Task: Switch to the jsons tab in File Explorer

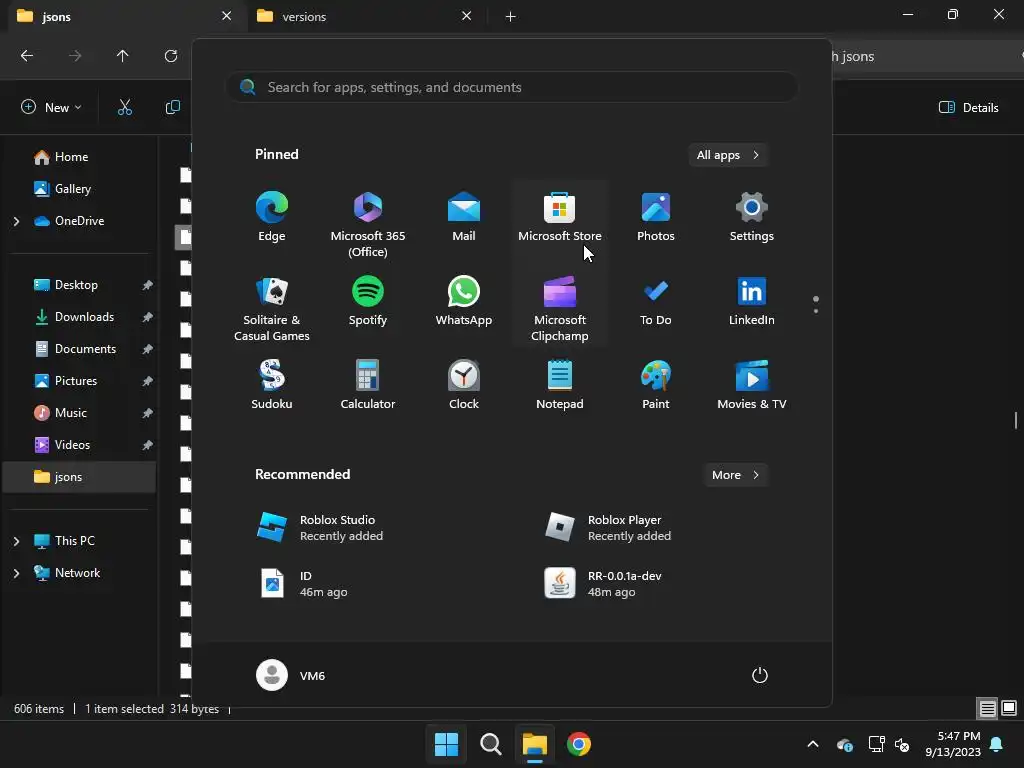Action: click(x=124, y=16)
